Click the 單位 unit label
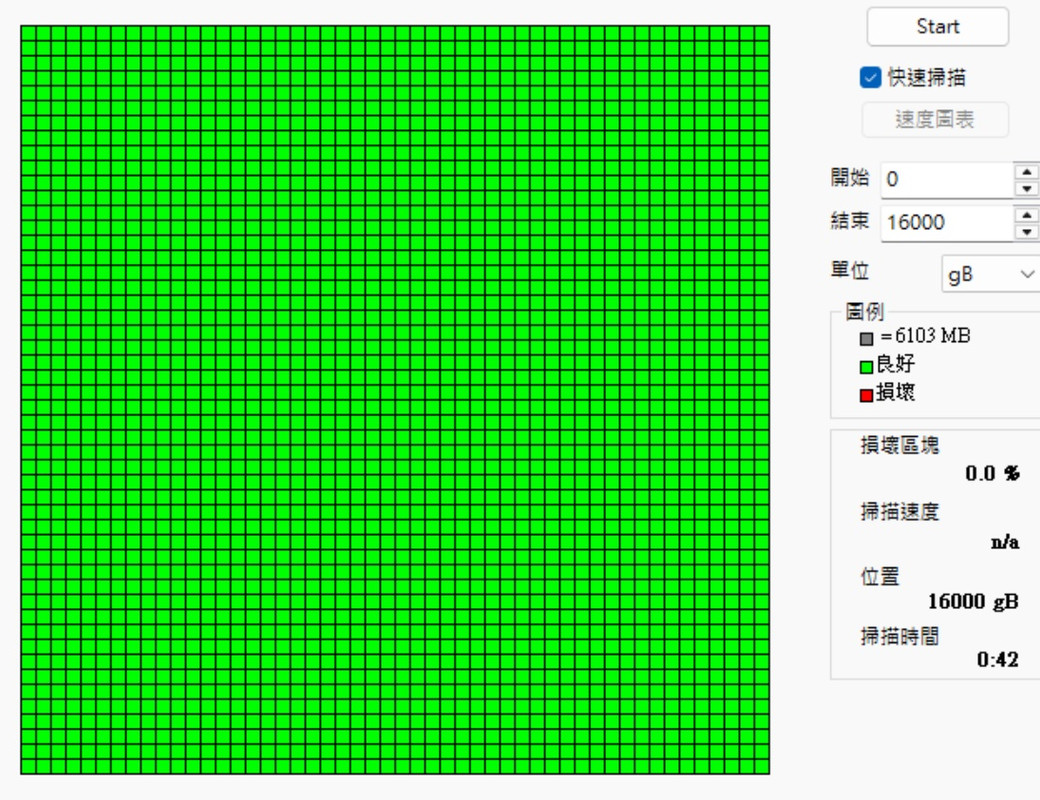 tap(850, 271)
